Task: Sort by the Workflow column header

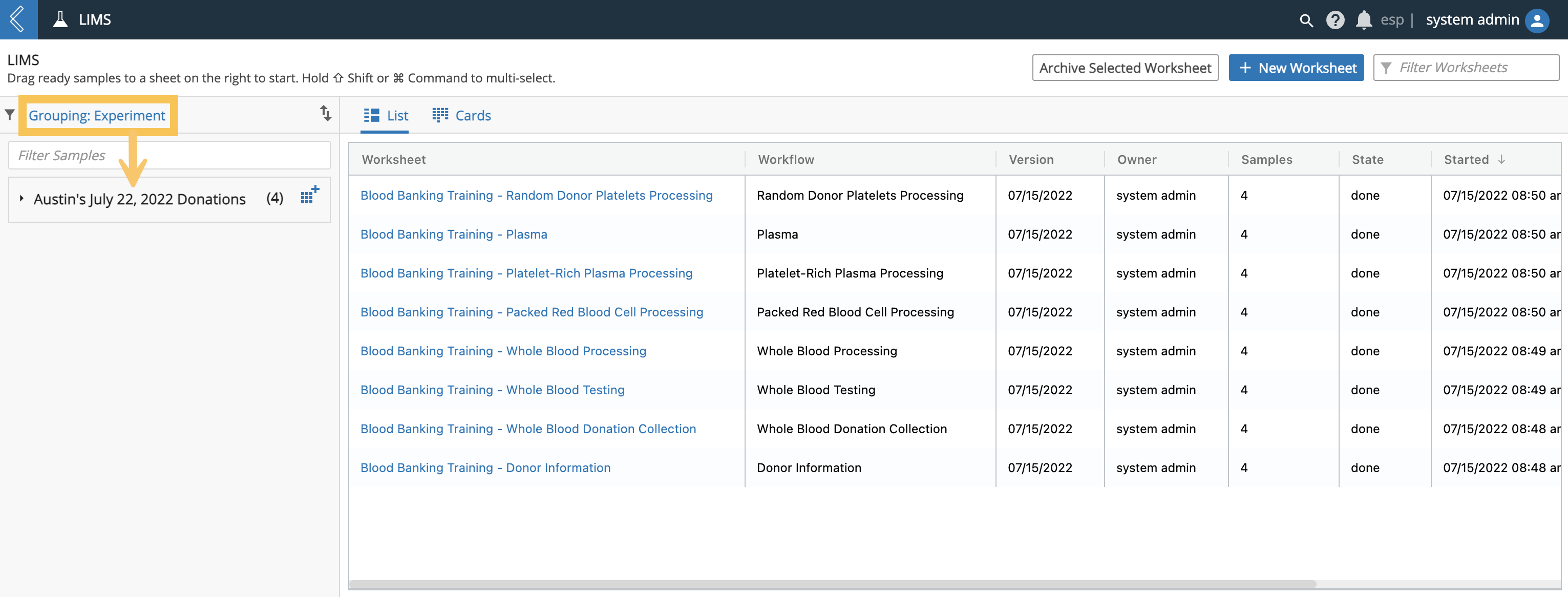Action: tap(786, 159)
